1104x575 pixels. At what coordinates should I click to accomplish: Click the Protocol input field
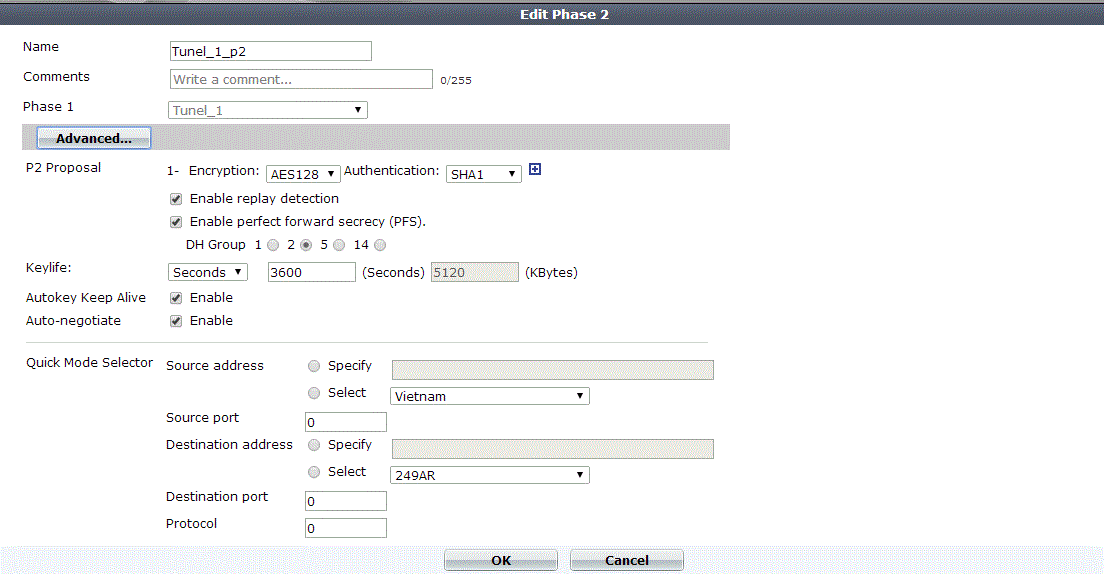(346, 528)
